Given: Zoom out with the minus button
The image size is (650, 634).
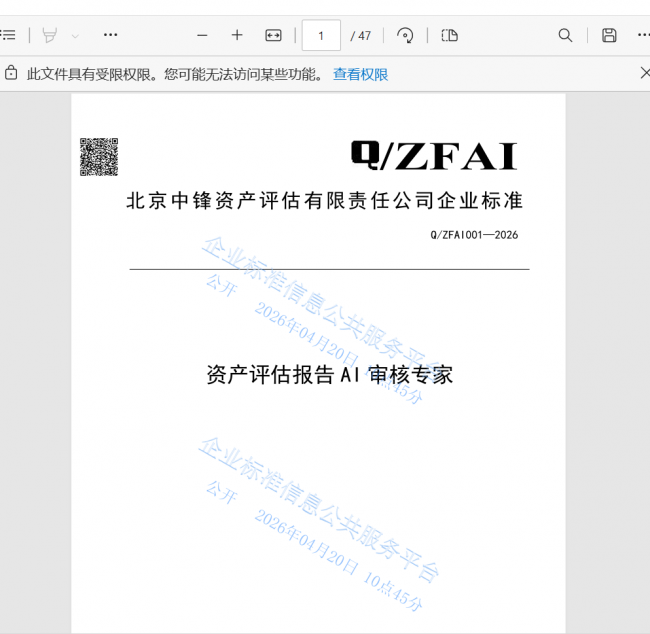Looking at the screenshot, I should (202, 35).
